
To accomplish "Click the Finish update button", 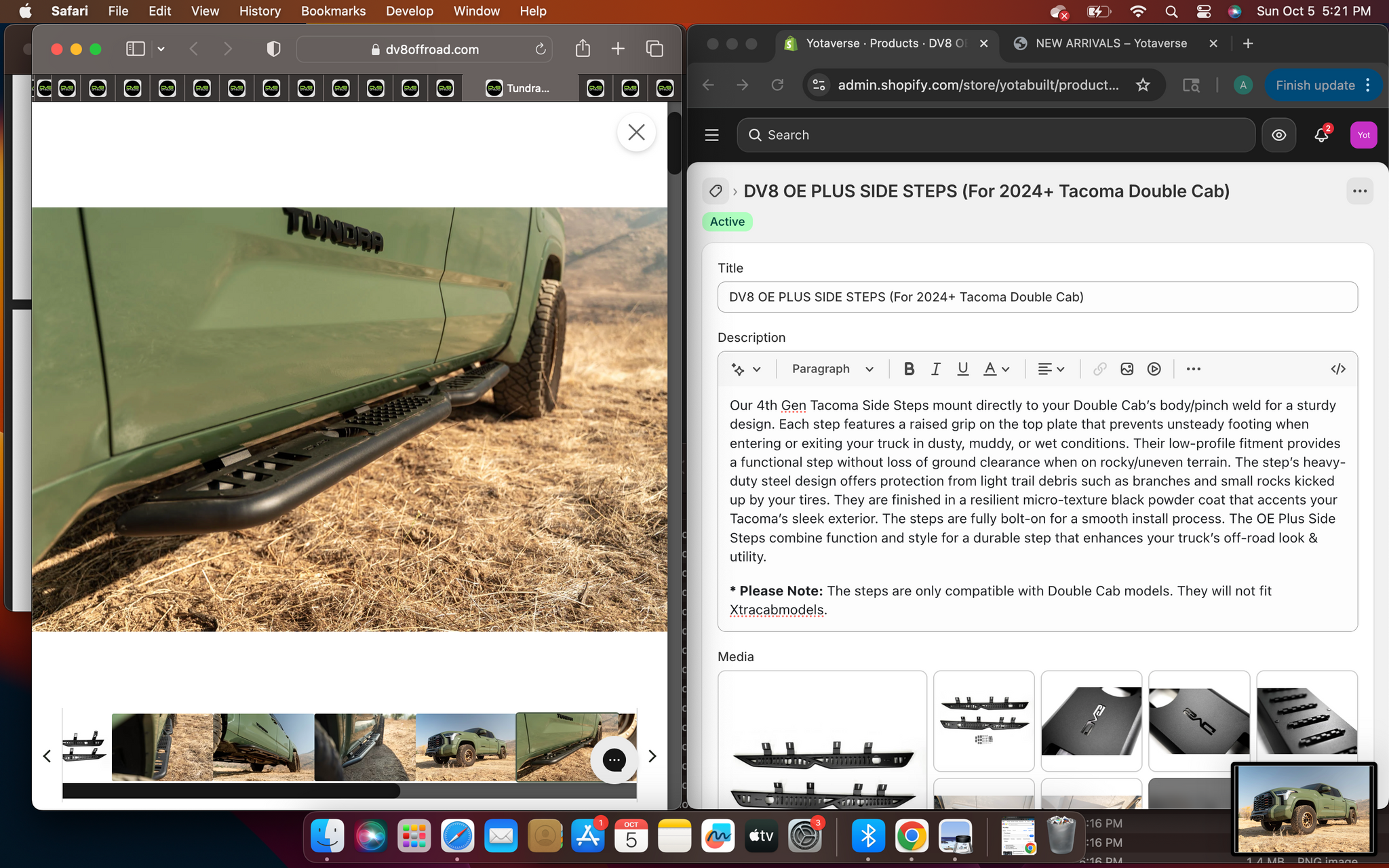I will pos(1314,85).
